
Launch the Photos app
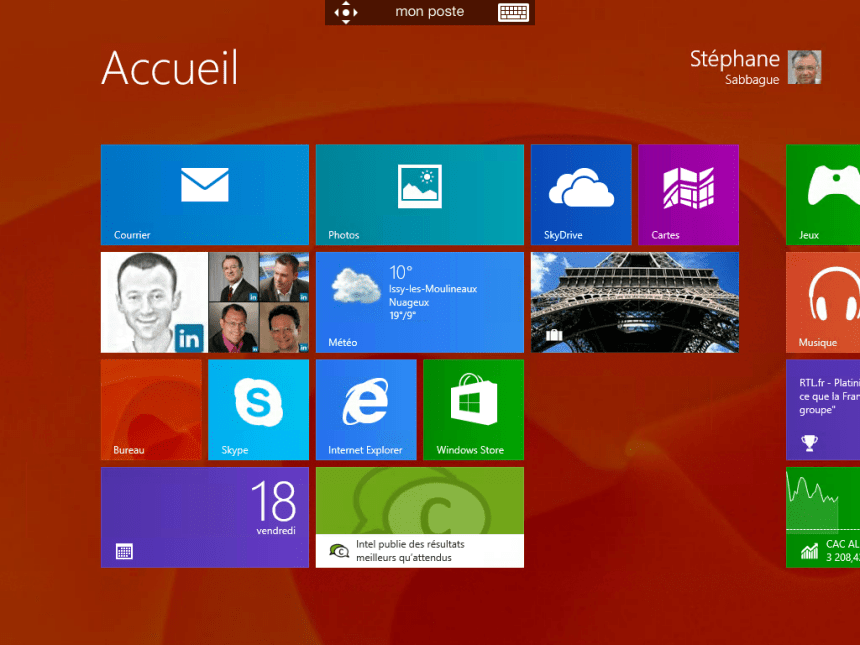(419, 194)
